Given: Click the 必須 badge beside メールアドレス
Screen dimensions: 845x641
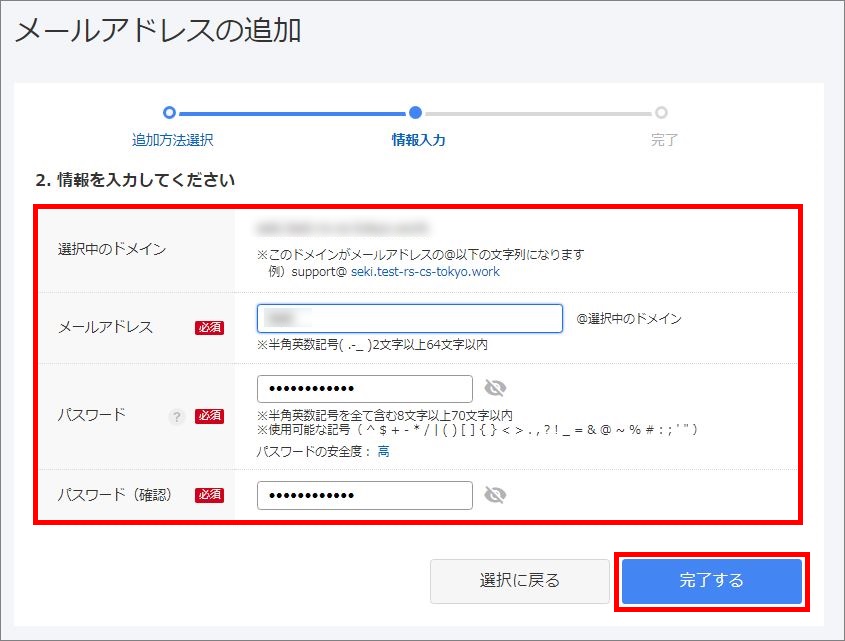Looking at the screenshot, I should pyautogui.click(x=209, y=327).
